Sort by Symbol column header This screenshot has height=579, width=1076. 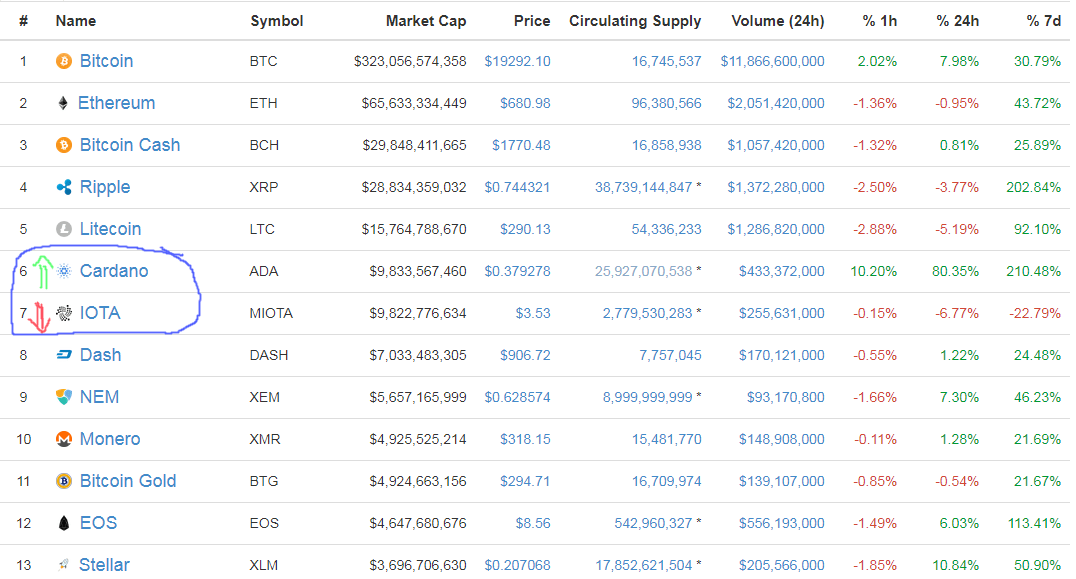click(277, 21)
